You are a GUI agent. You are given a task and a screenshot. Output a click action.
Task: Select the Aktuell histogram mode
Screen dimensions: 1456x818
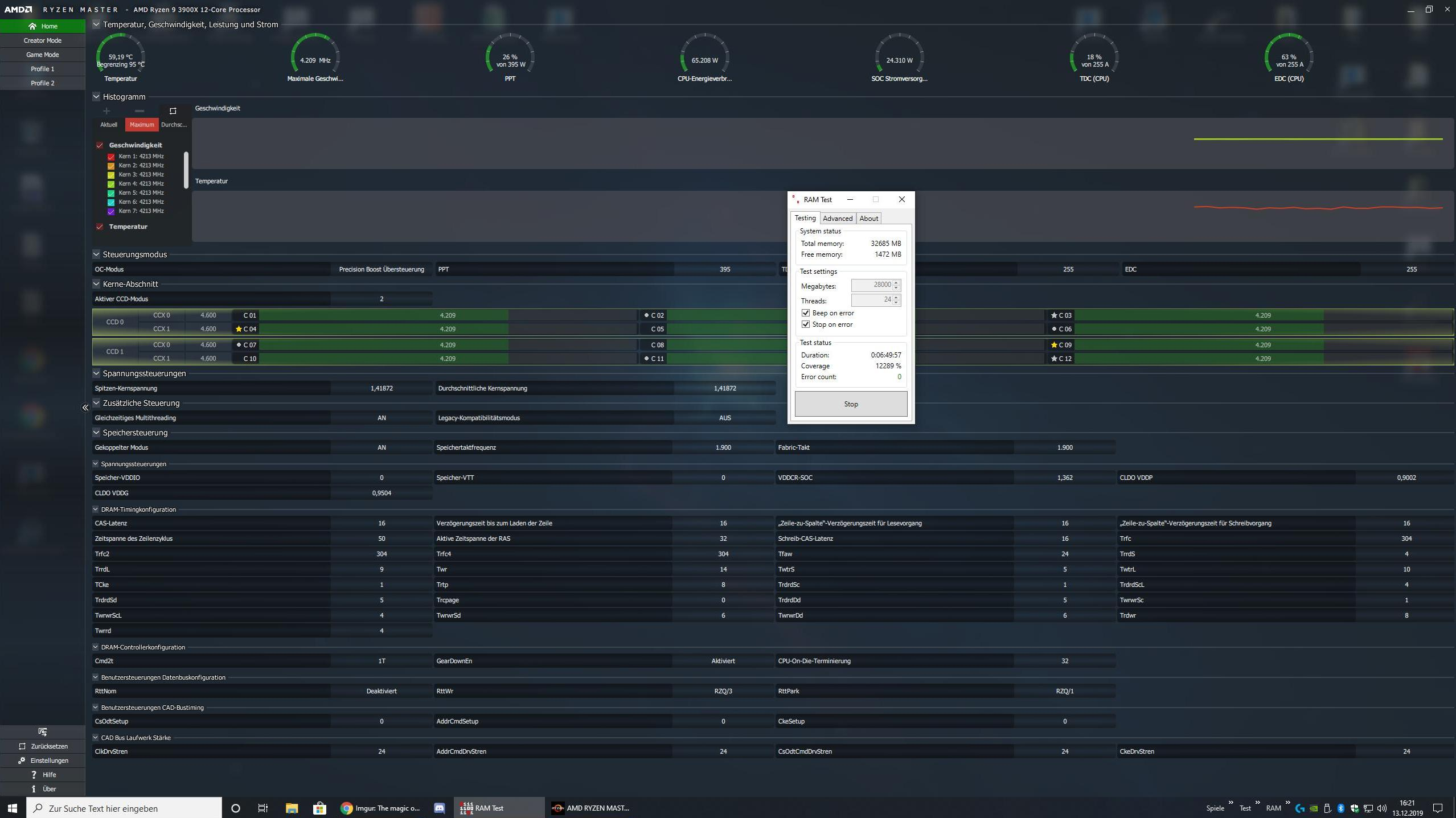click(x=109, y=125)
